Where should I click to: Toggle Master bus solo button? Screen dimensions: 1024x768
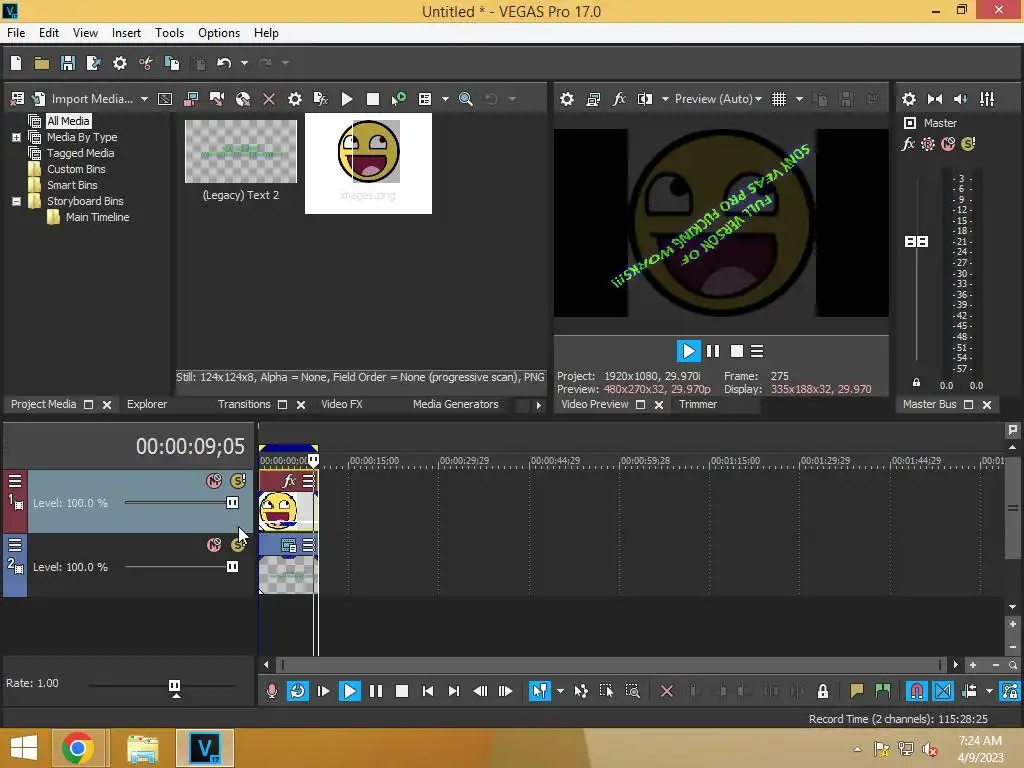point(968,144)
